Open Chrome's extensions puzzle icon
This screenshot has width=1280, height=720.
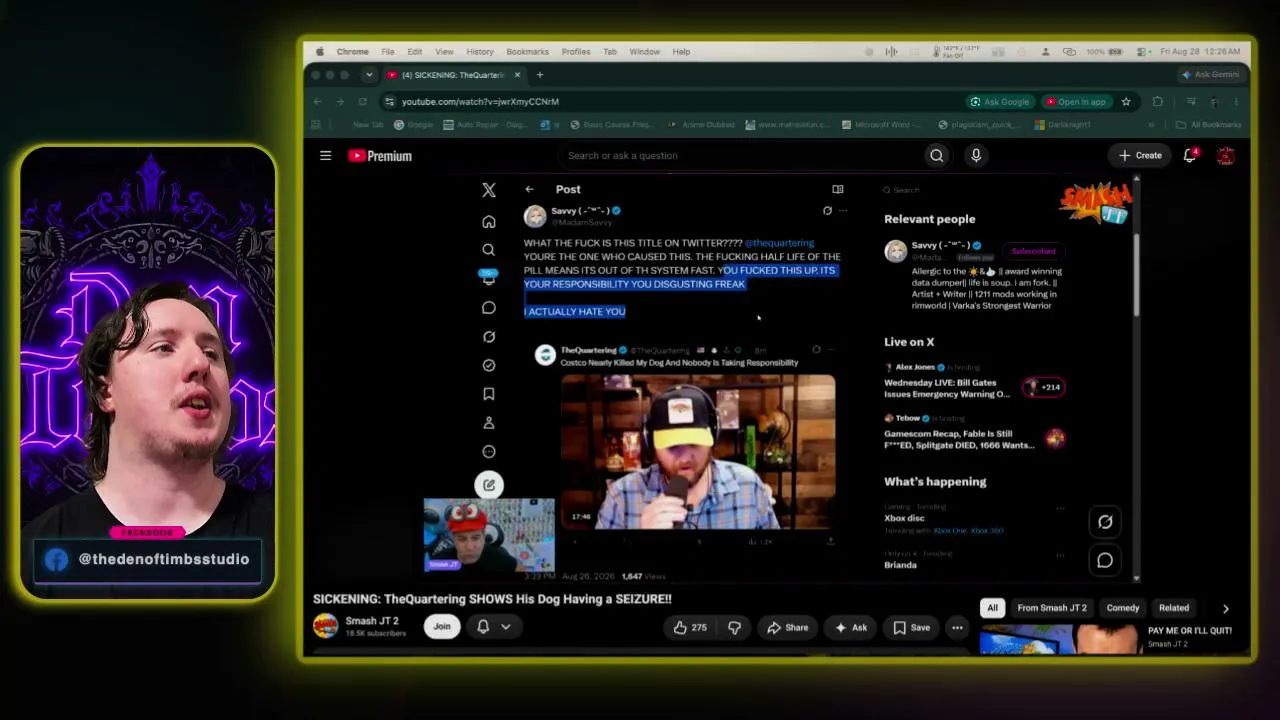[1158, 101]
